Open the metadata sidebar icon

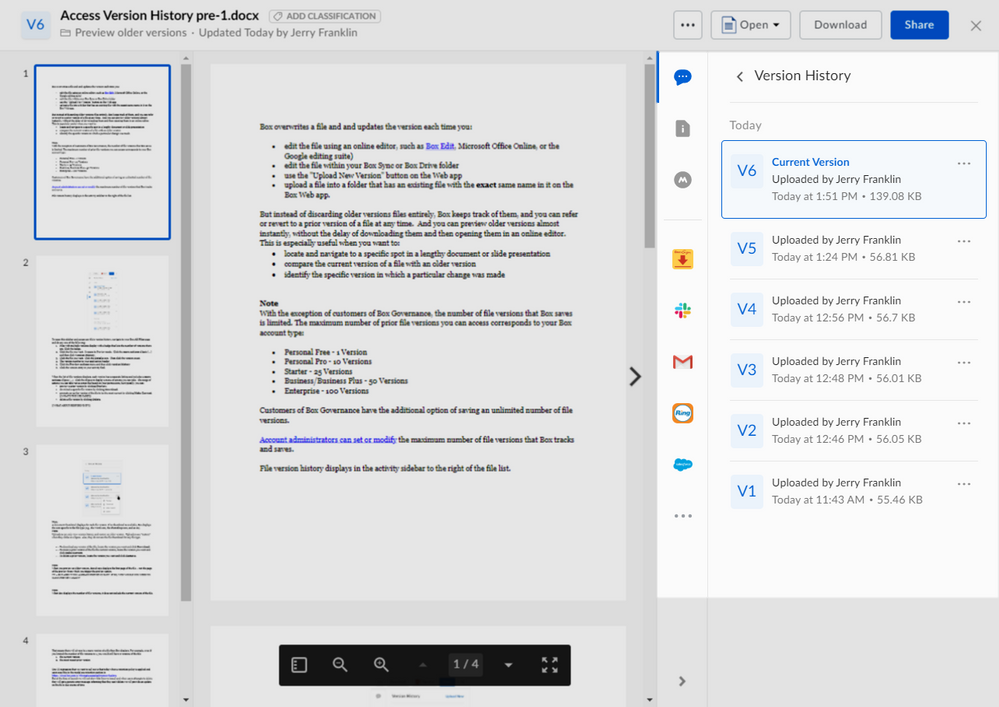point(682,180)
